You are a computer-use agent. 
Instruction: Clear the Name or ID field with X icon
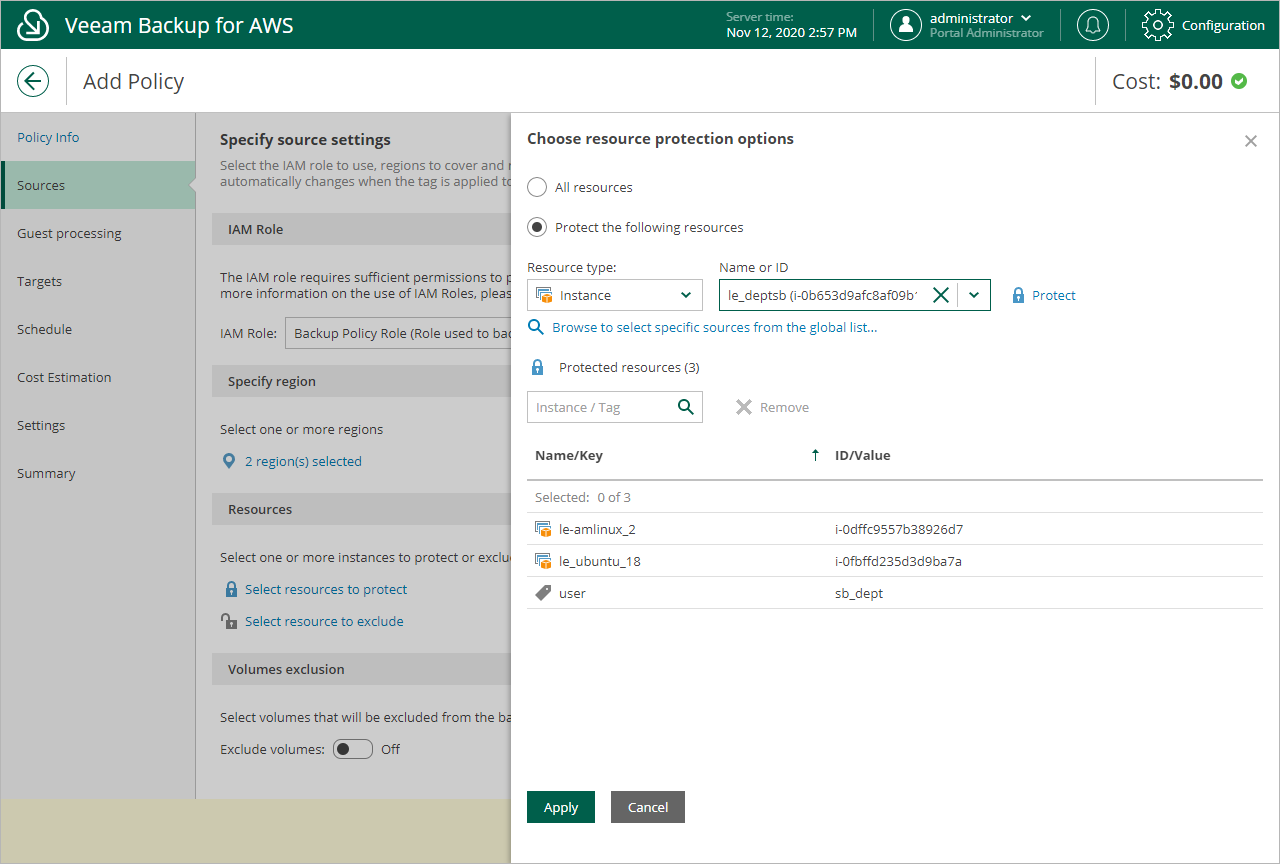click(940, 295)
